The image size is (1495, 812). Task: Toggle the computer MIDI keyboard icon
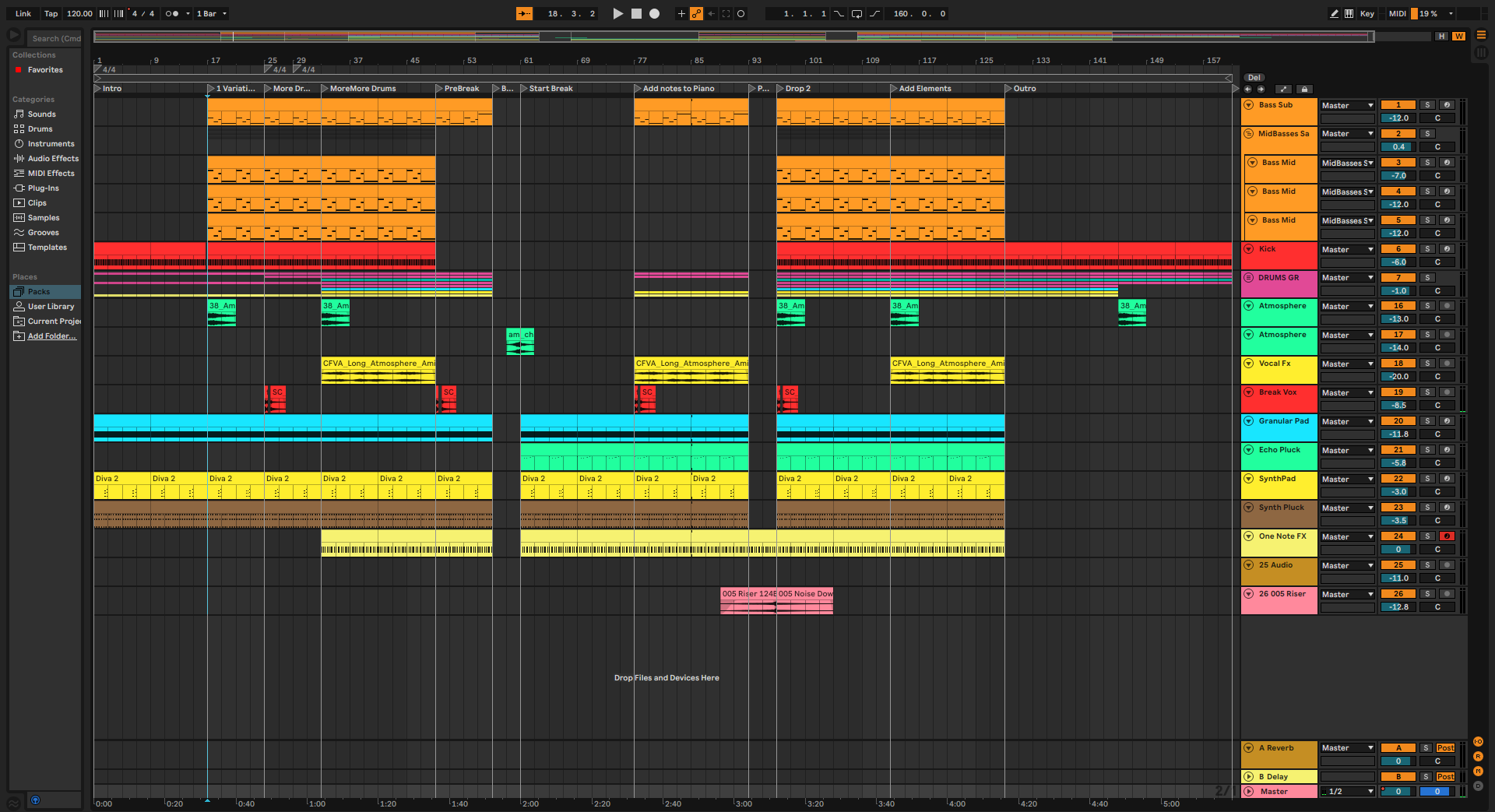coord(1349,13)
